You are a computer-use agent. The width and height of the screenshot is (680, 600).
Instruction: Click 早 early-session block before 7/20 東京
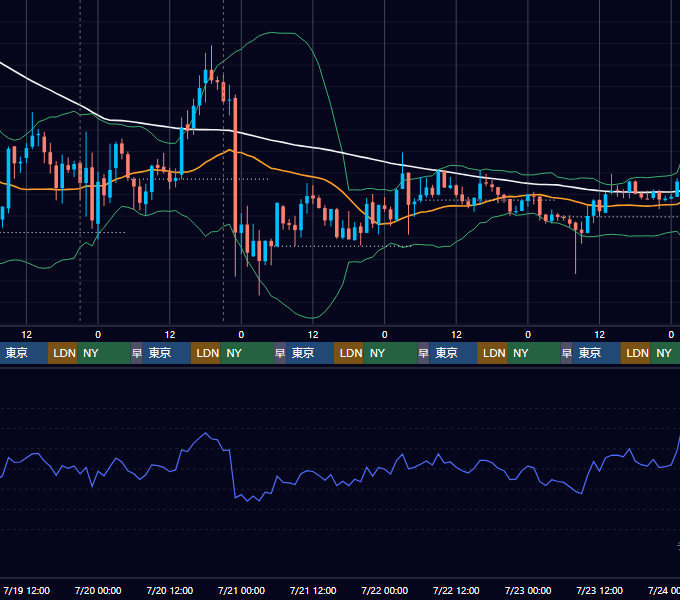point(137,353)
